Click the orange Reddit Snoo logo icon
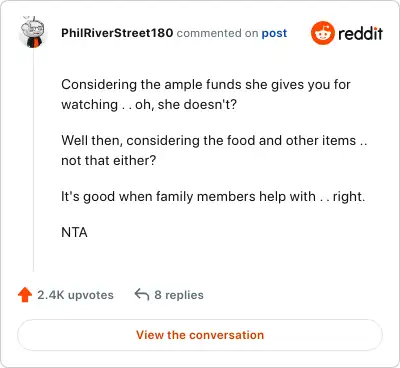This screenshot has width=400, height=368. (x=323, y=33)
